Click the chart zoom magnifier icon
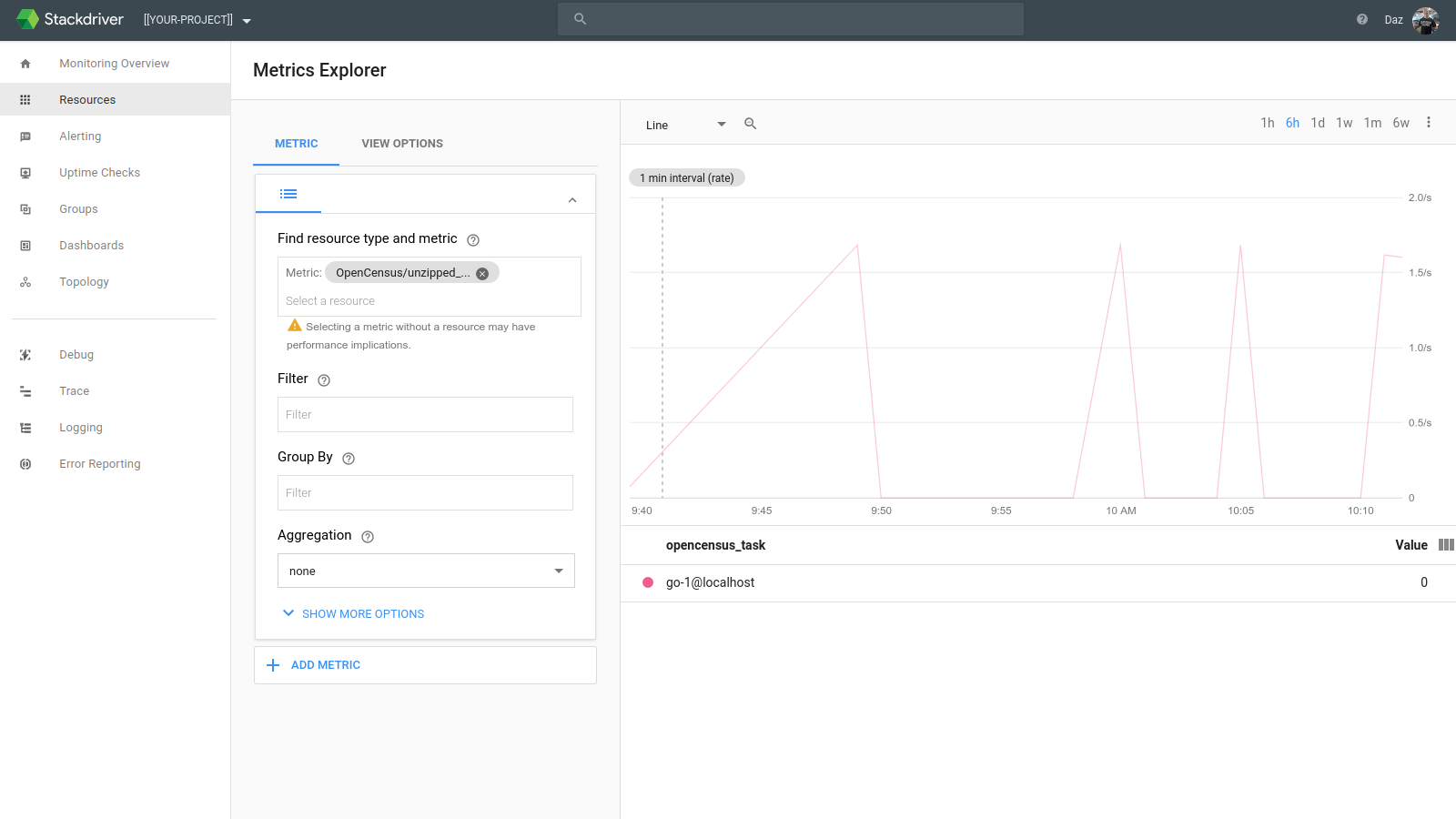Image resolution: width=1456 pixels, height=819 pixels. click(751, 124)
